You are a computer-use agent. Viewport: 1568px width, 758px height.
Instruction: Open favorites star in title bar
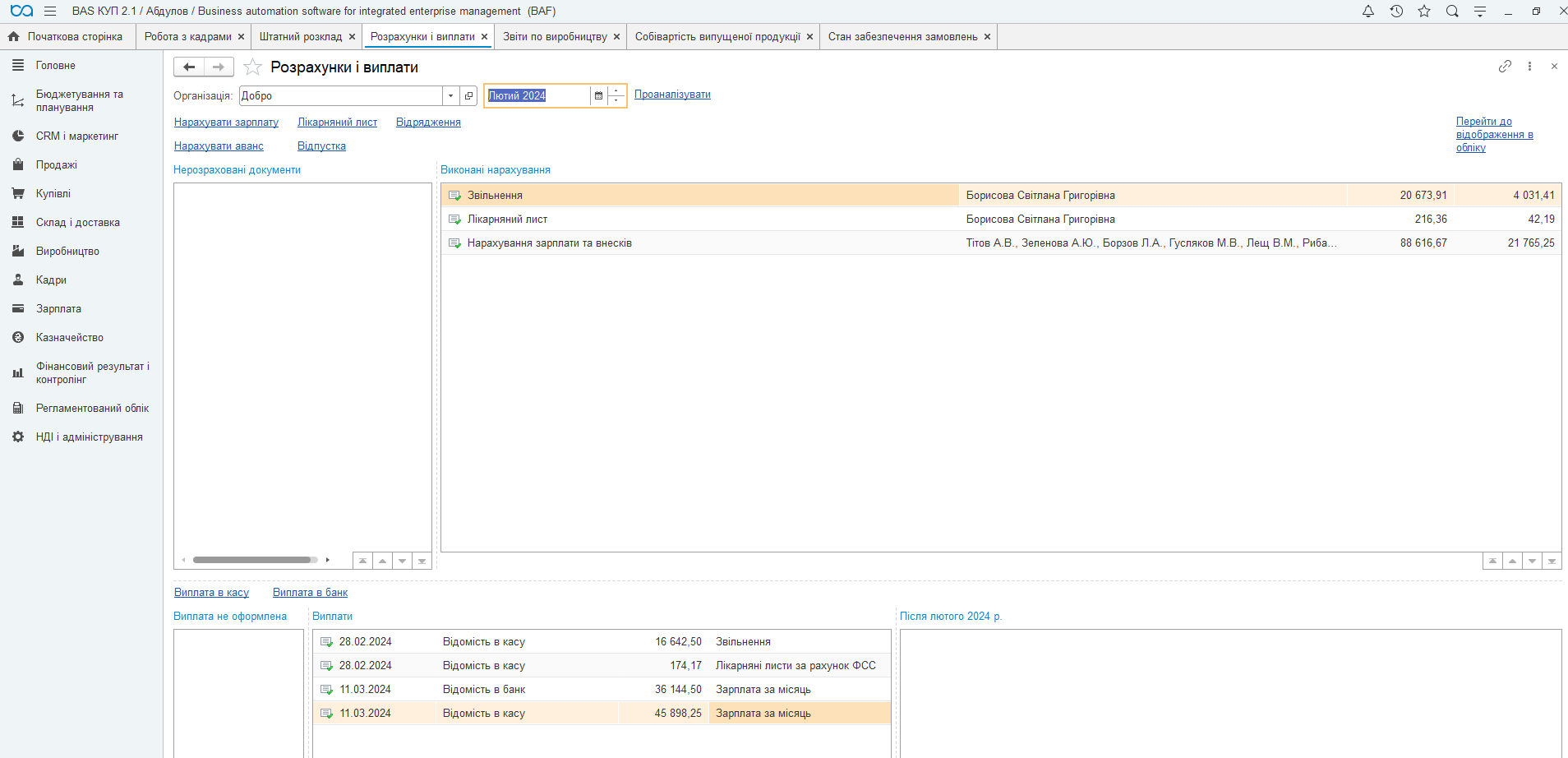[1424, 12]
